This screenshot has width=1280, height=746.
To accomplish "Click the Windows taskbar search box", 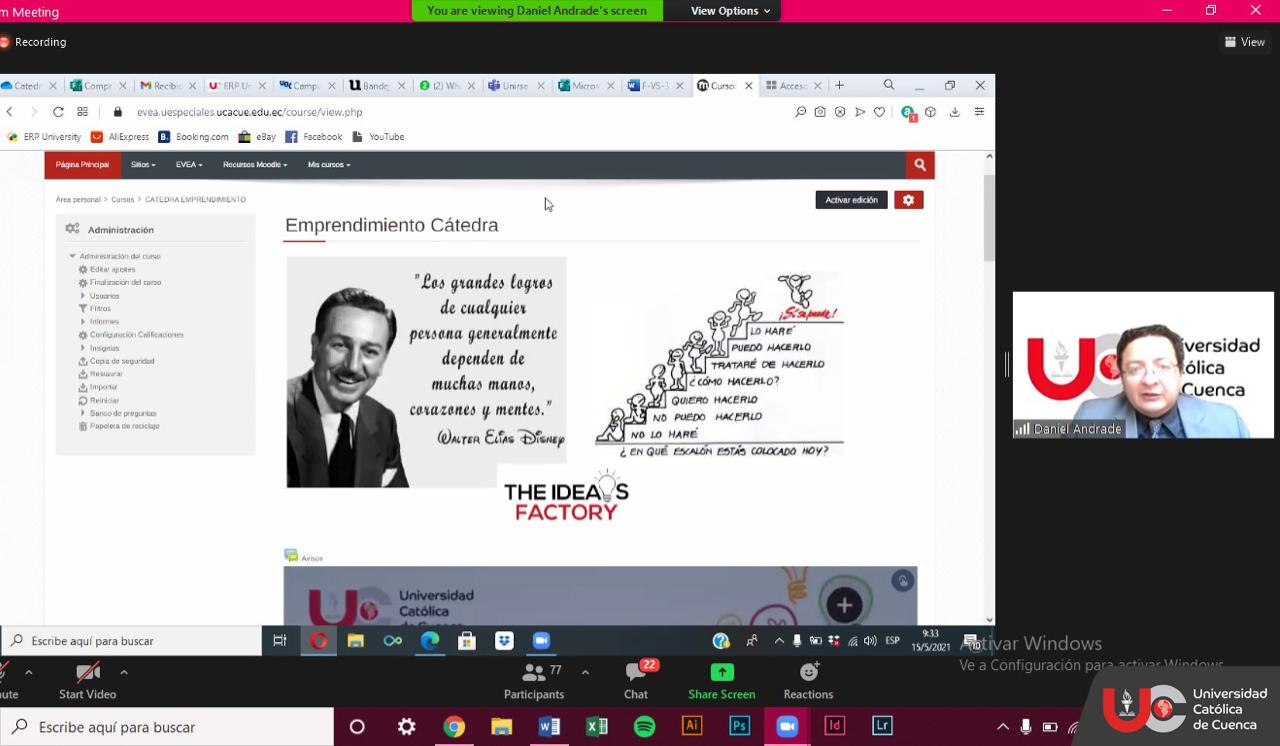I will pyautogui.click(x=167, y=727).
